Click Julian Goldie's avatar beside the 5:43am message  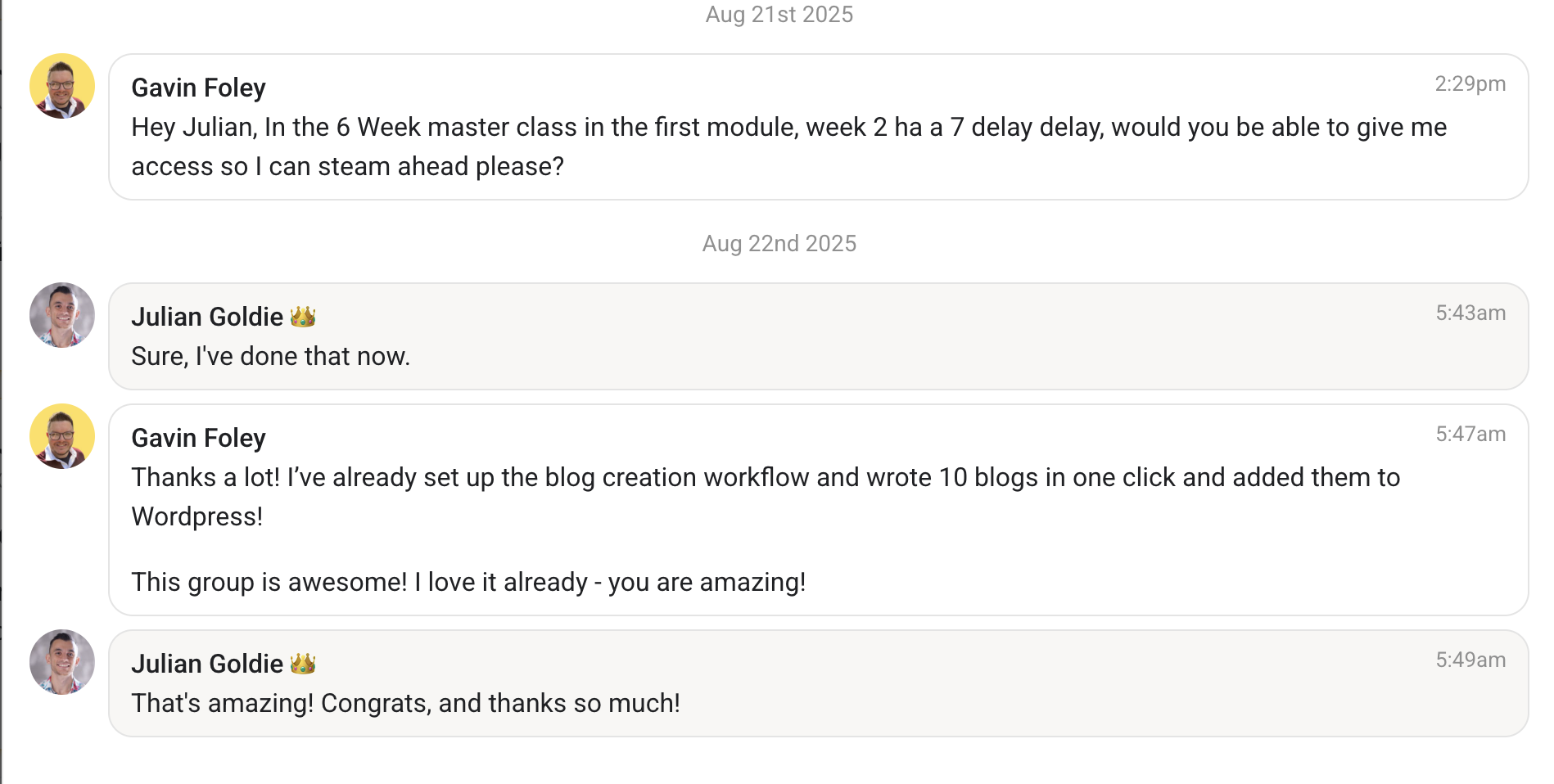[62, 315]
